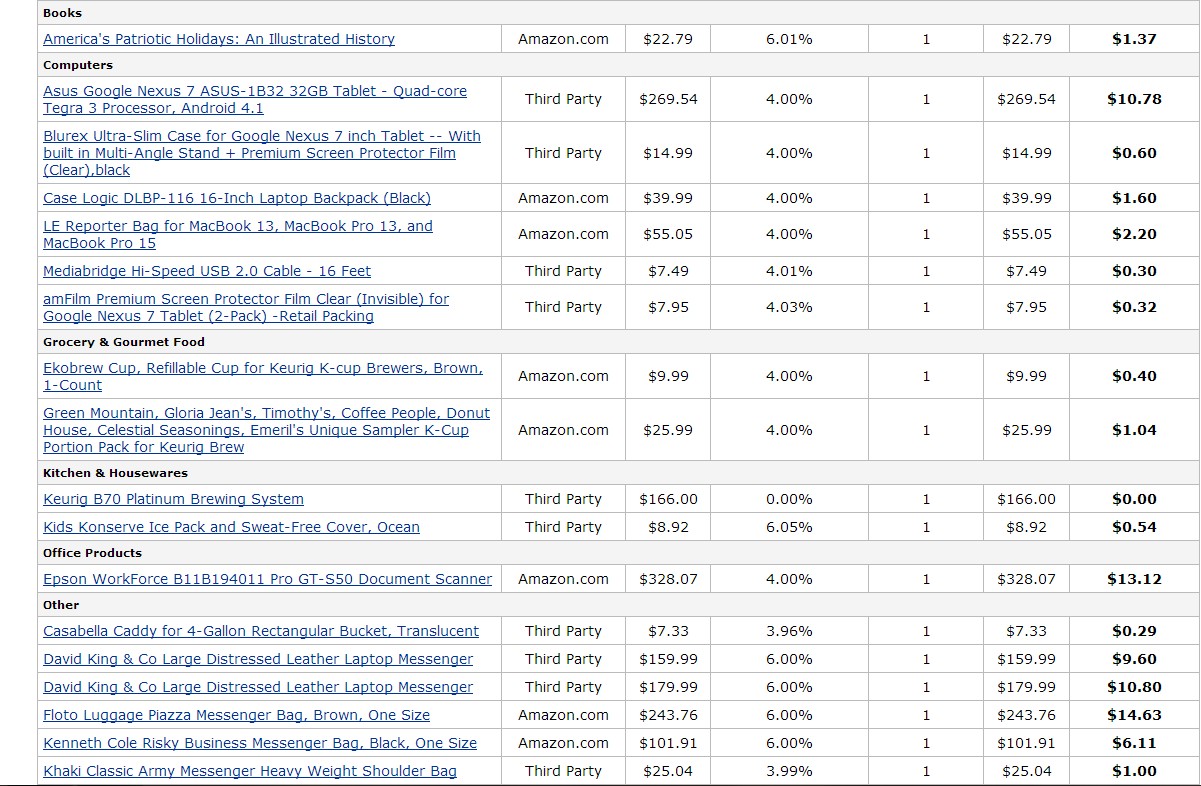Click Mediabridge Hi-Speed USB 2.0 Cable link

tap(207, 271)
